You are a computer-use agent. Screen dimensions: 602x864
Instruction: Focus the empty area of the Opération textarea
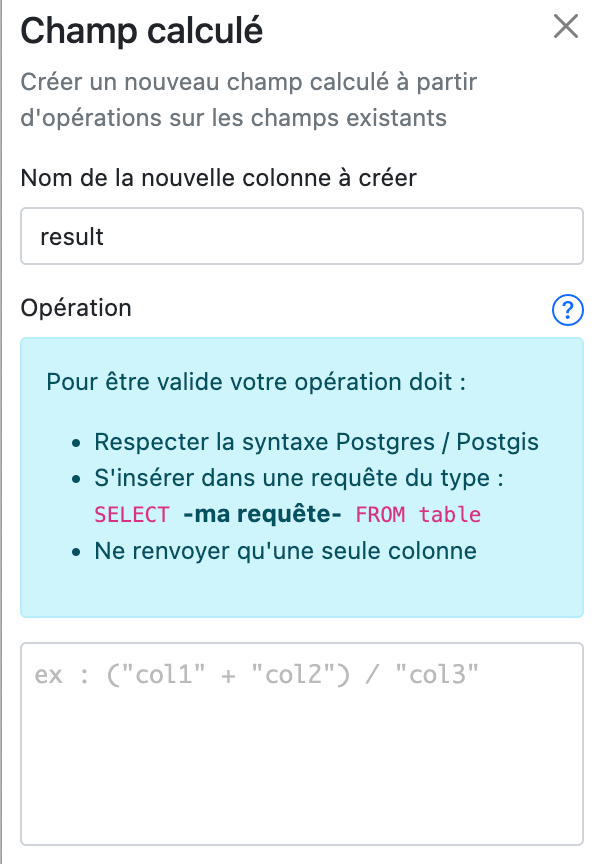coord(301,770)
